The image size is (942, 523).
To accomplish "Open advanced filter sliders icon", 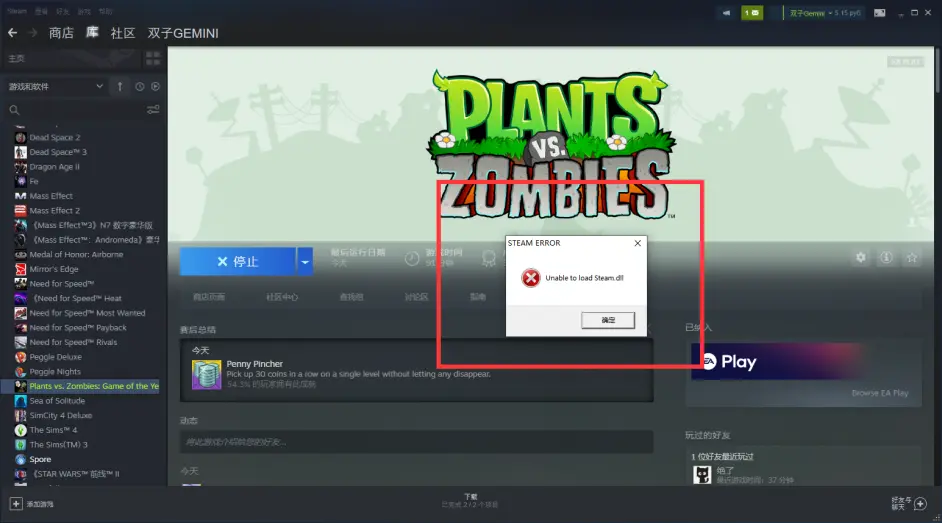I will click(x=153, y=110).
